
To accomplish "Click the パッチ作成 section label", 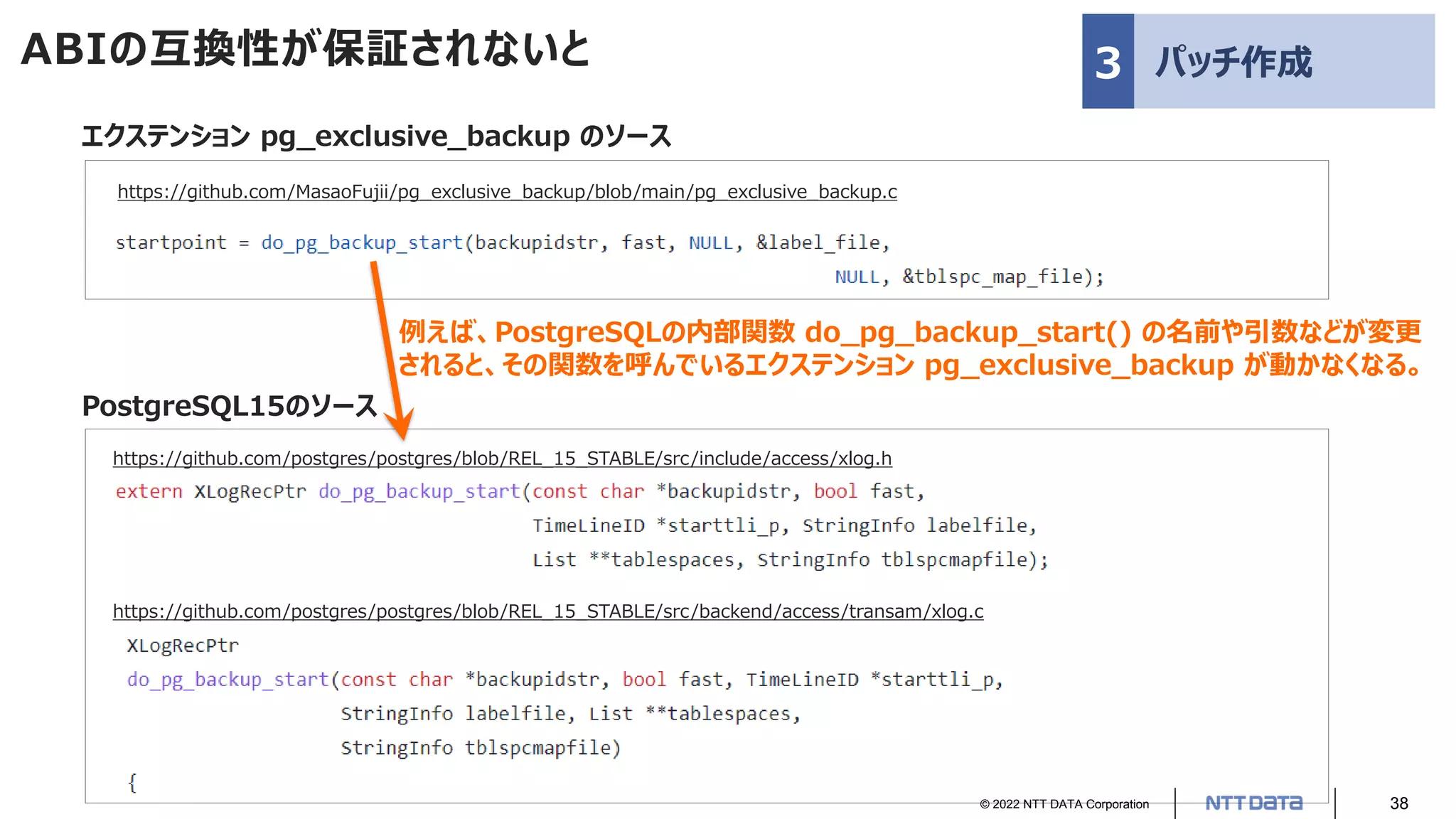I will click(x=1233, y=62).
